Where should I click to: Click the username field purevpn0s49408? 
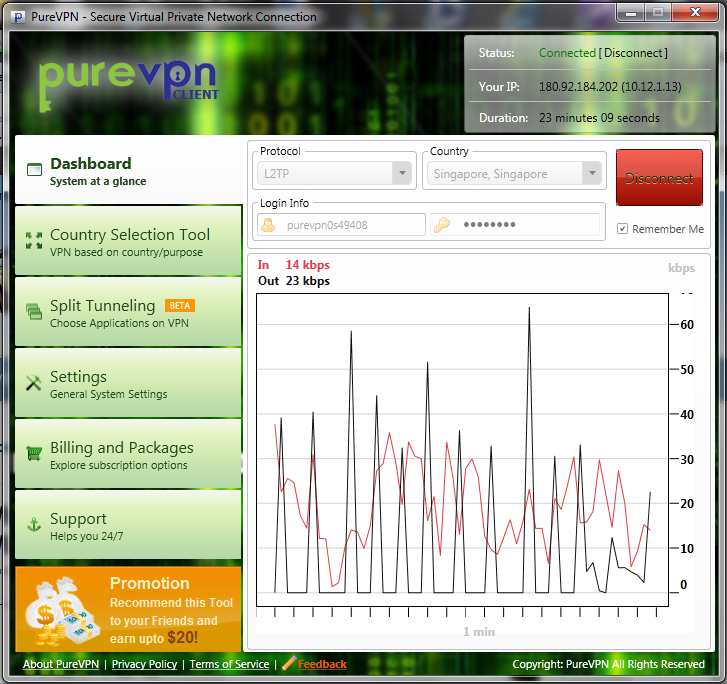tap(341, 225)
